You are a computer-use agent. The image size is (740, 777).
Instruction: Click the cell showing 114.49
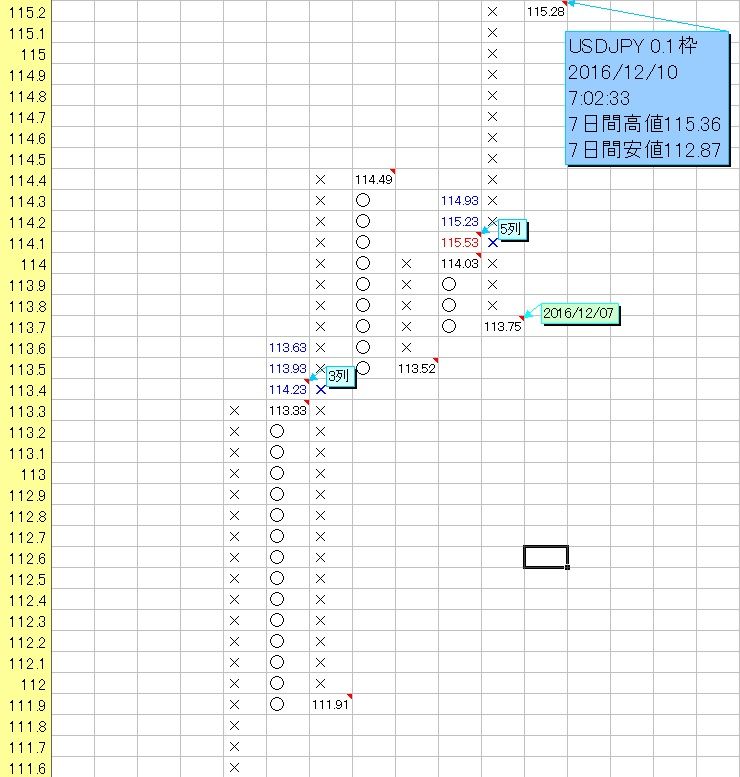(x=374, y=179)
